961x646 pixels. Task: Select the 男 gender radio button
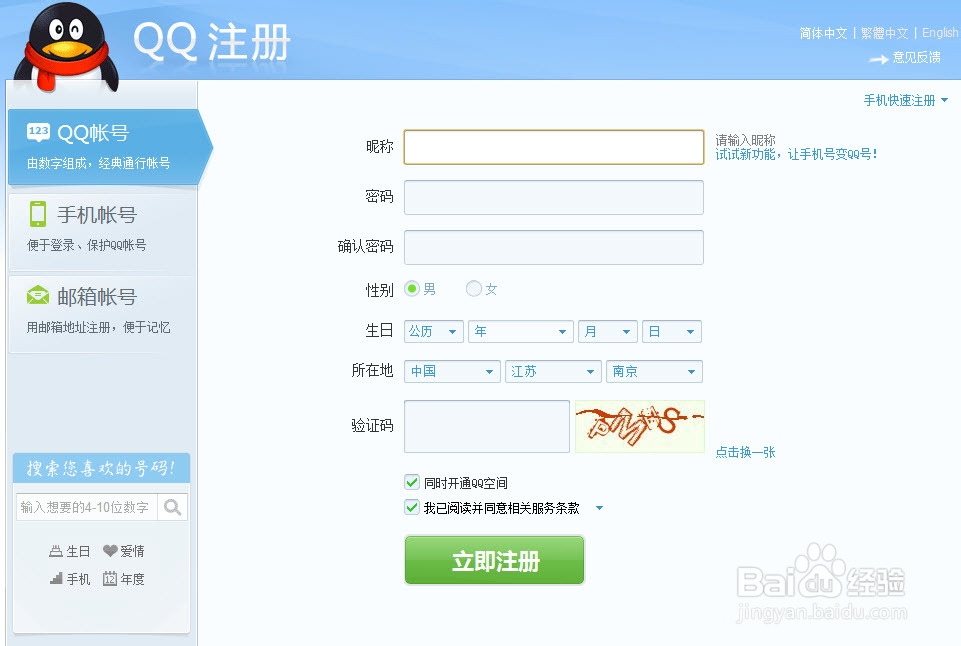412,289
